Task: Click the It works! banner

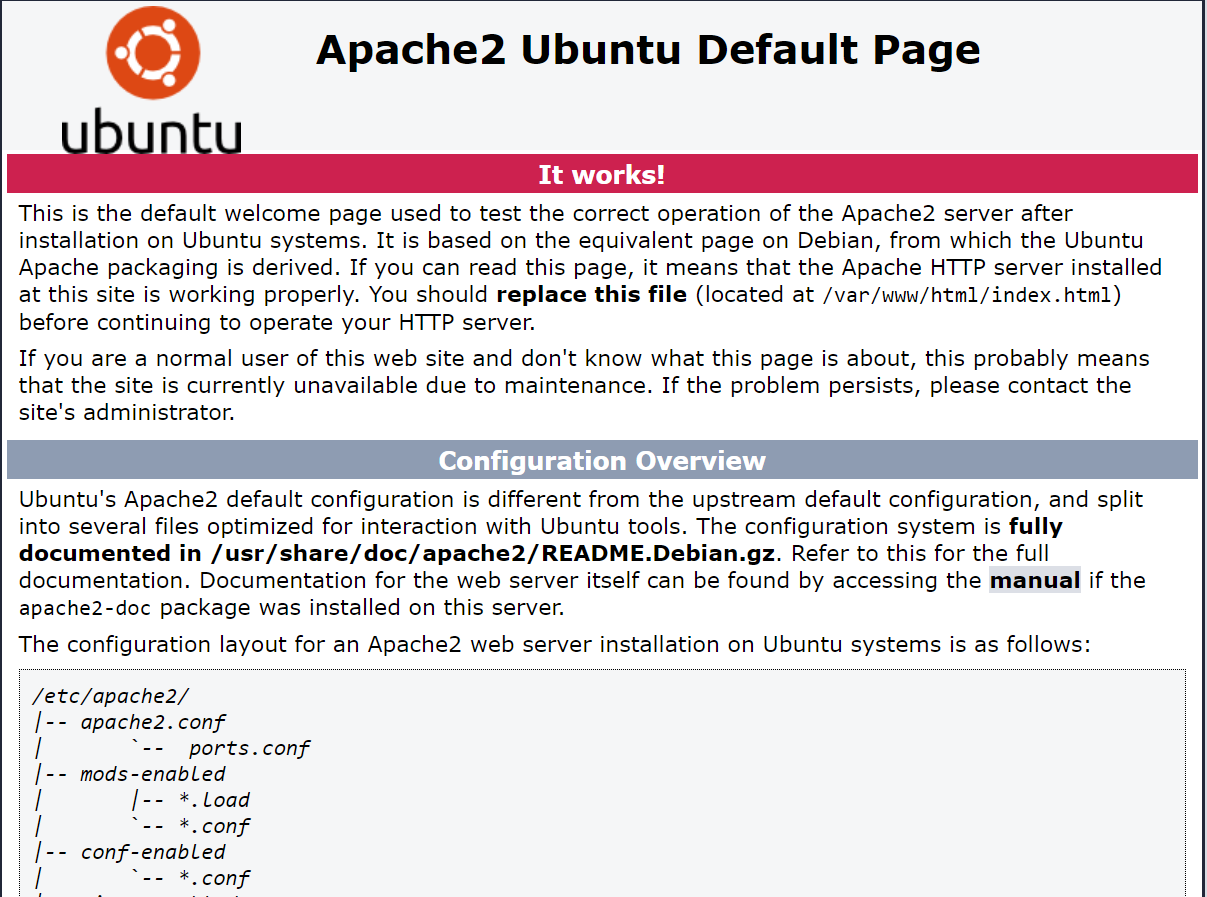Action: click(x=602, y=174)
